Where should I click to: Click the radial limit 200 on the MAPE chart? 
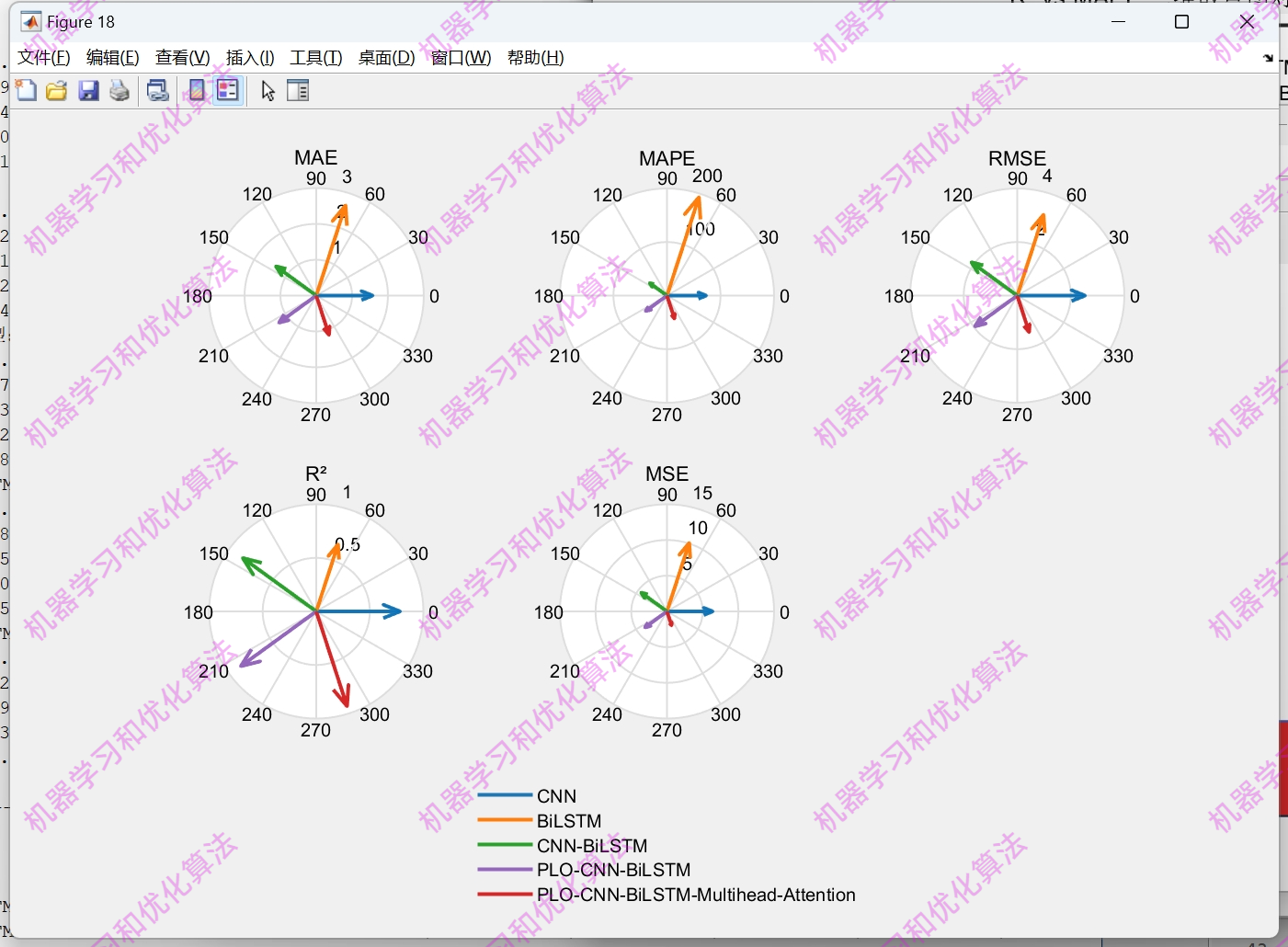click(x=708, y=176)
